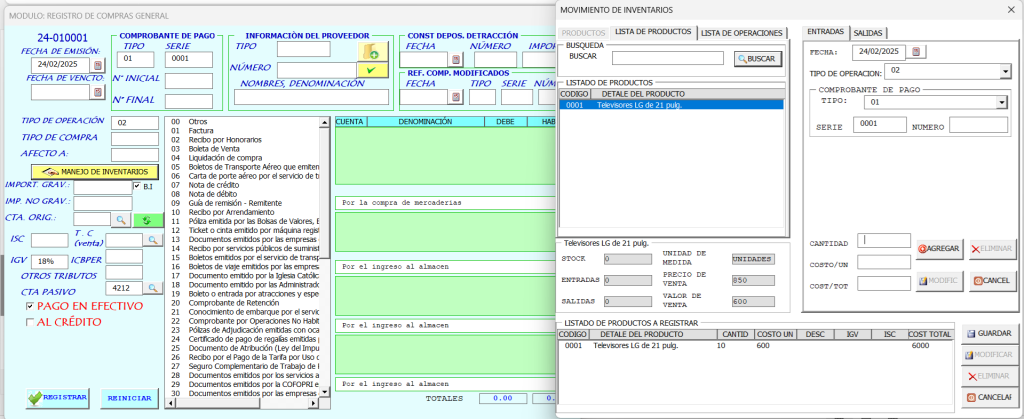Click the Buscar button

[x=758, y=59]
